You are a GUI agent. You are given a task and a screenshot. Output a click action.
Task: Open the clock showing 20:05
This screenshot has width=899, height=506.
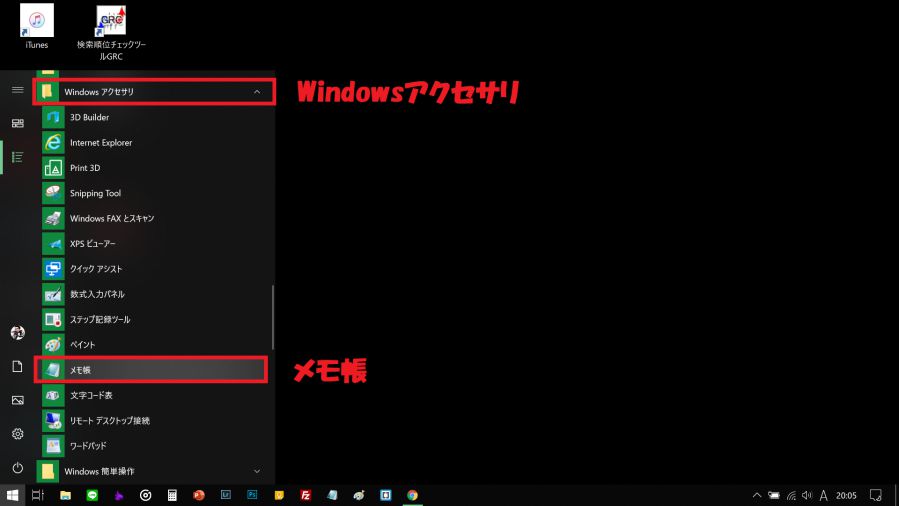click(x=846, y=496)
